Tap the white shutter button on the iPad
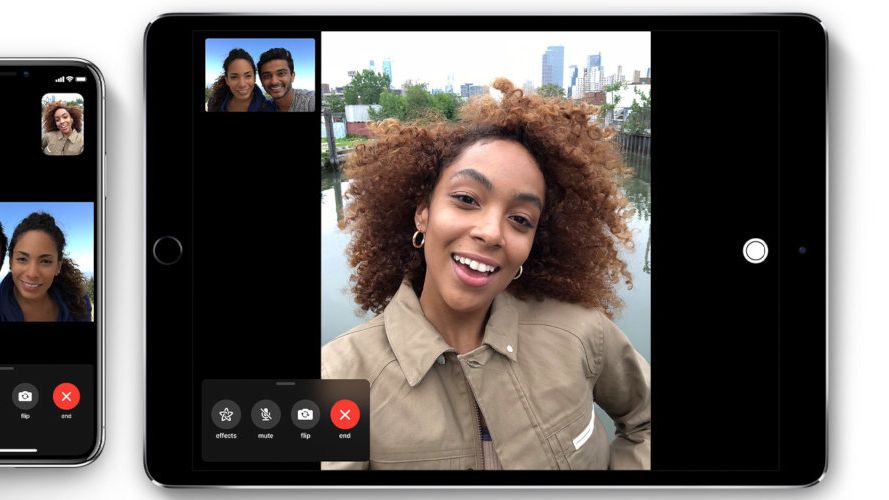 (755, 251)
